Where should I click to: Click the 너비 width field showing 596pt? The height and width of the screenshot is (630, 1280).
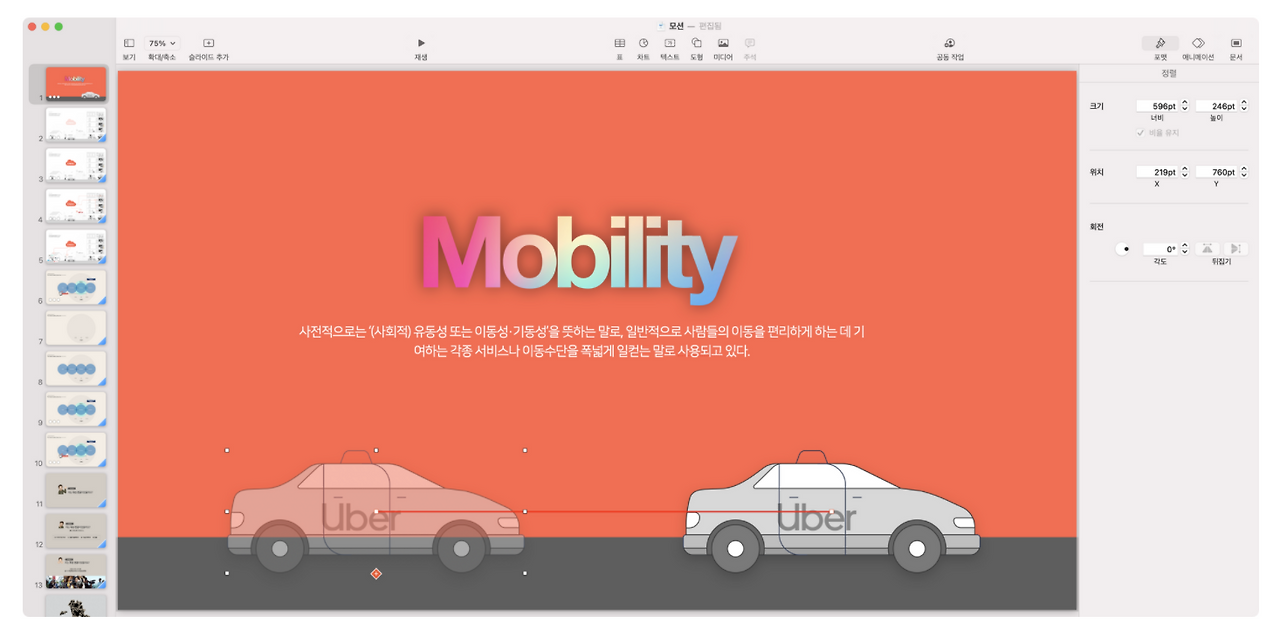(x=1157, y=106)
